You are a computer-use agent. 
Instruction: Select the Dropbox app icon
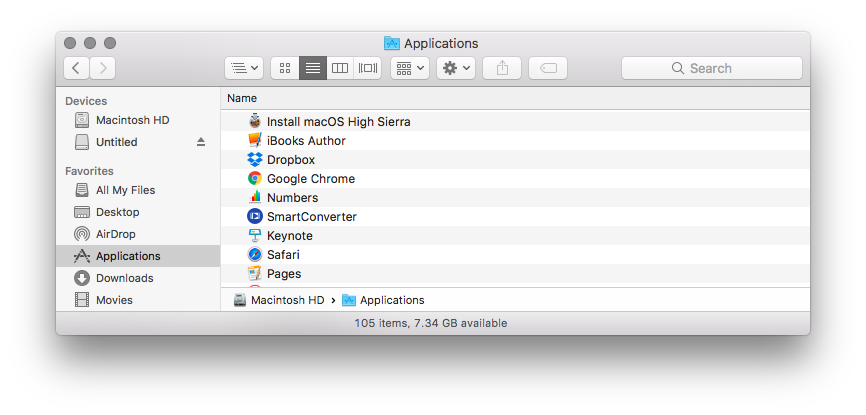click(x=255, y=159)
